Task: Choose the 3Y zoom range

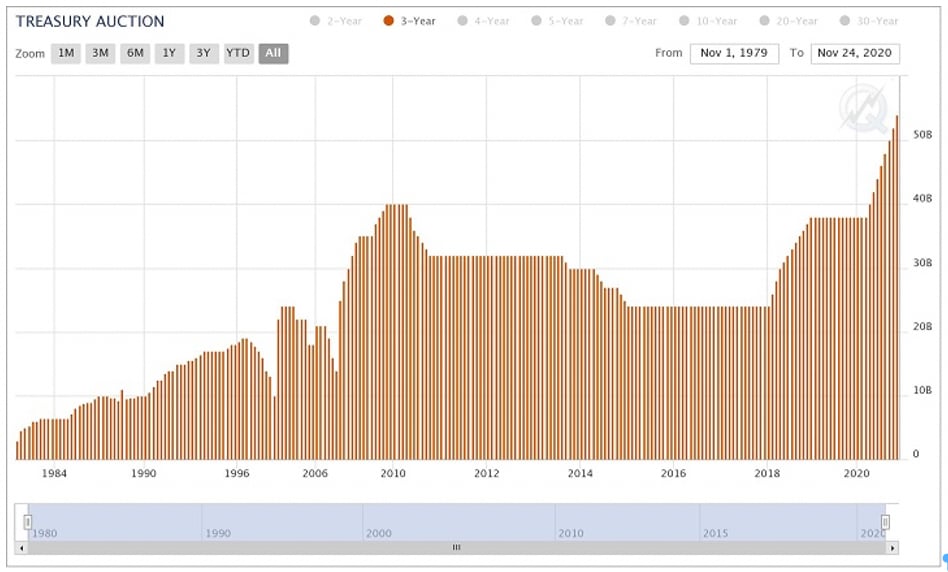Action: coord(203,54)
